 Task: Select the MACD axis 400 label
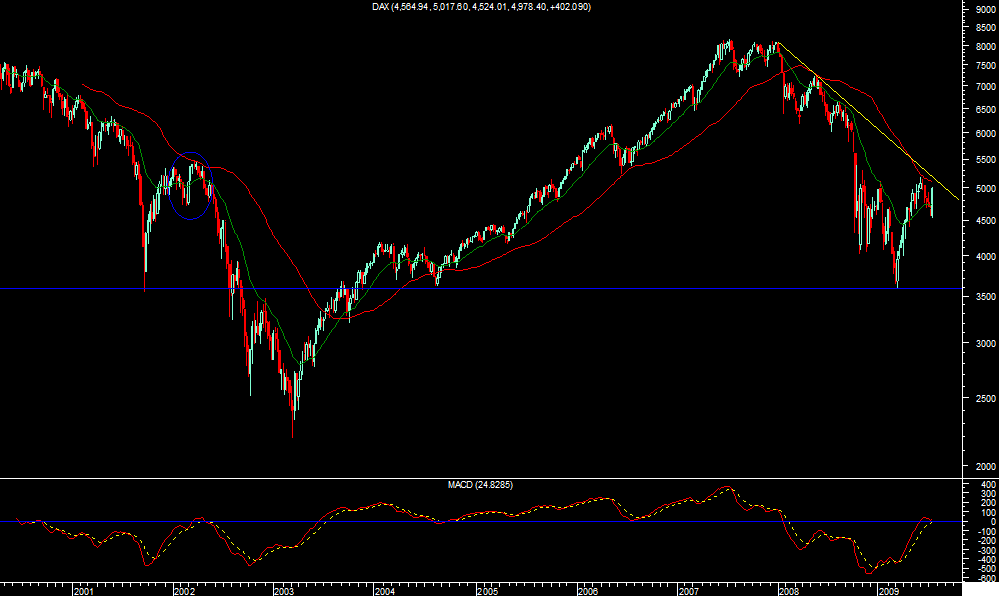[988, 485]
